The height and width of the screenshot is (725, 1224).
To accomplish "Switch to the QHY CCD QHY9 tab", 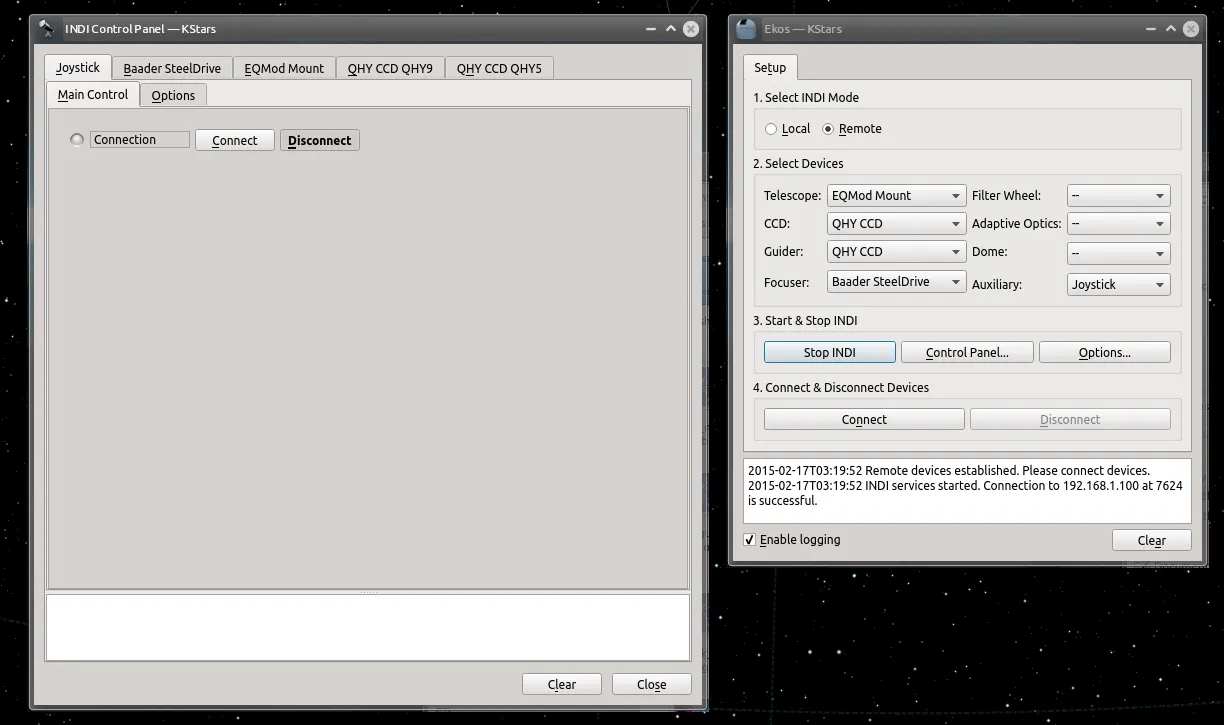I will coord(390,68).
